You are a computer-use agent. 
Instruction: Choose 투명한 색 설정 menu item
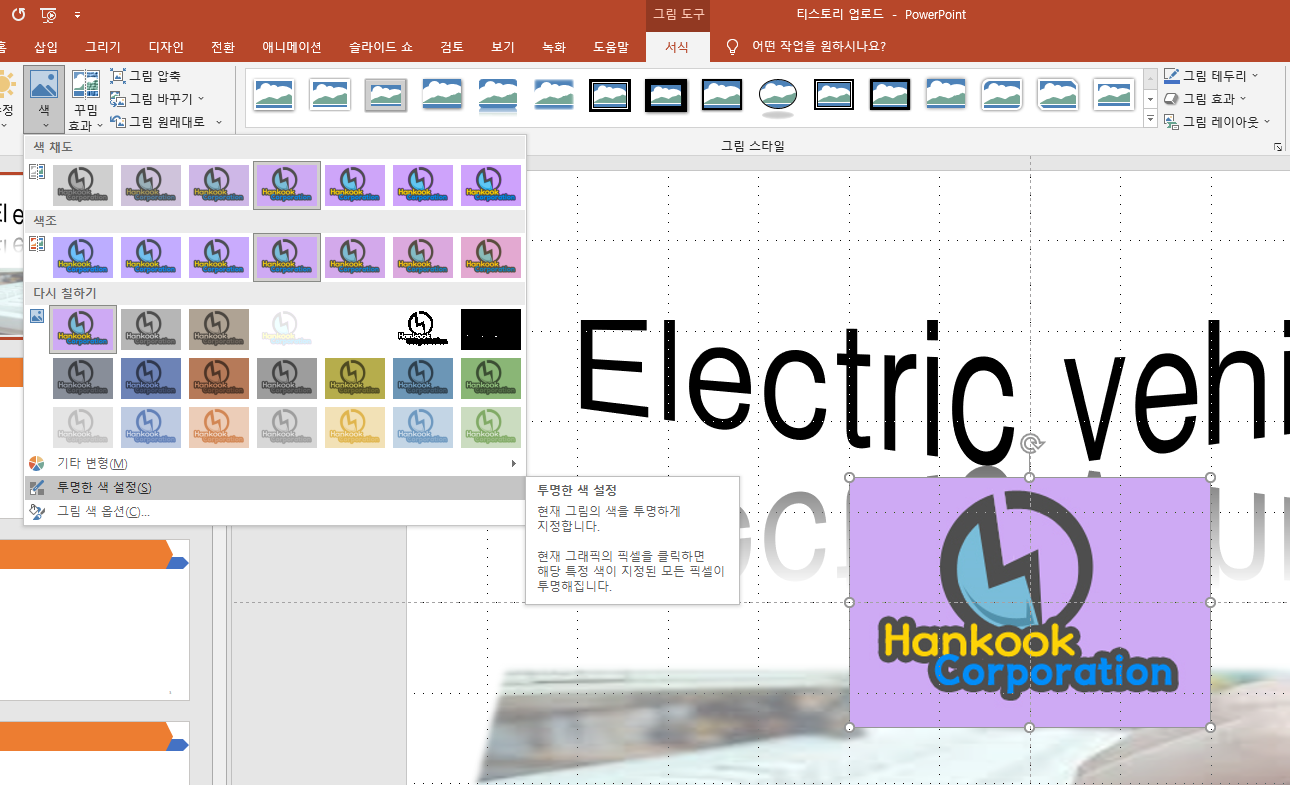[274, 487]
